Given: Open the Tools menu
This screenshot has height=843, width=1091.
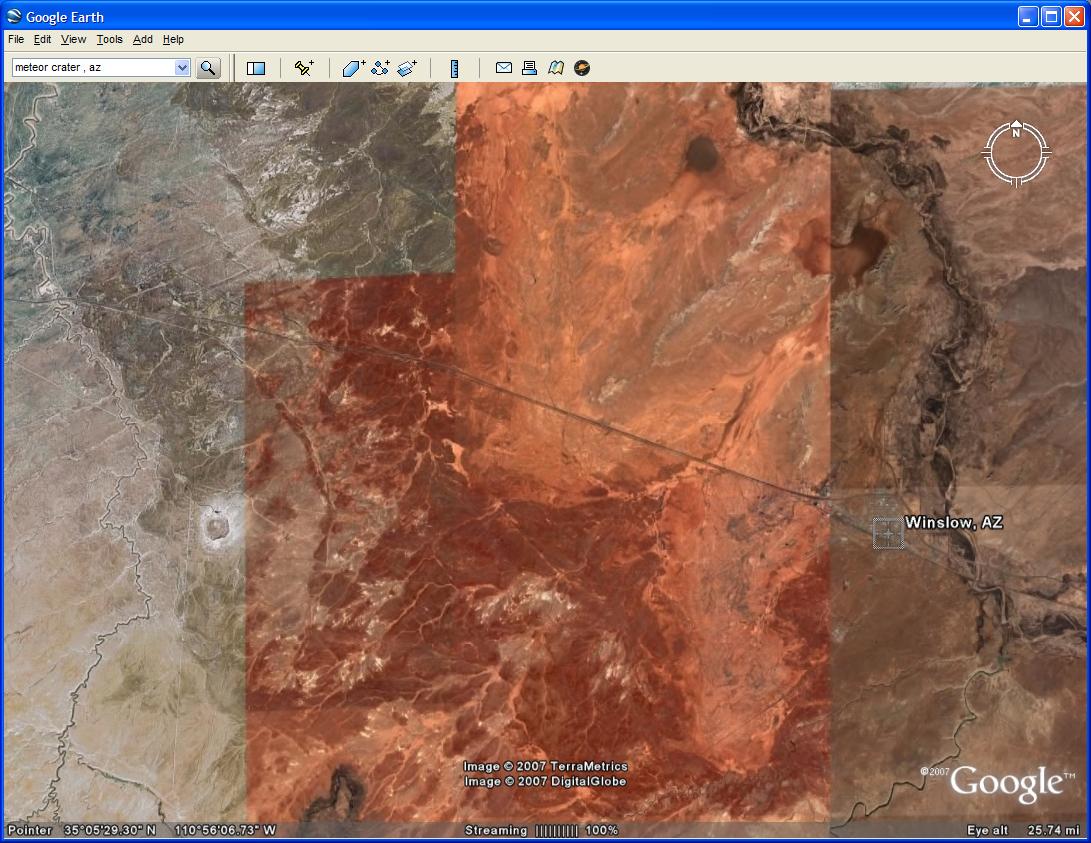Looking at the screenshot, I should point(109,40).
